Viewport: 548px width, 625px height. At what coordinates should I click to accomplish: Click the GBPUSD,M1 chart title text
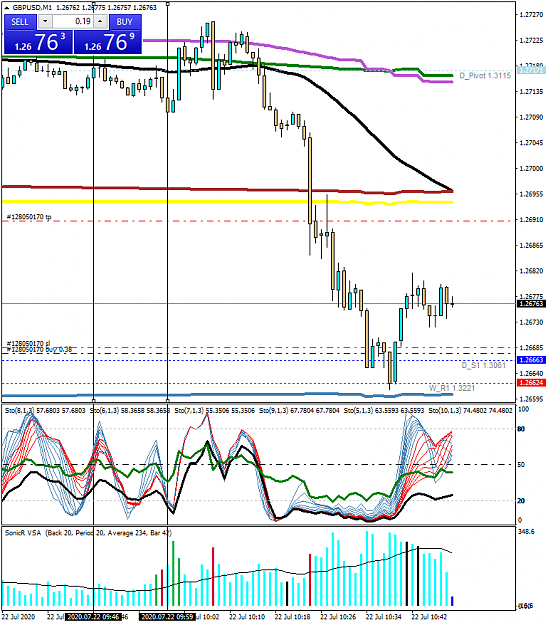pos(32,8)
